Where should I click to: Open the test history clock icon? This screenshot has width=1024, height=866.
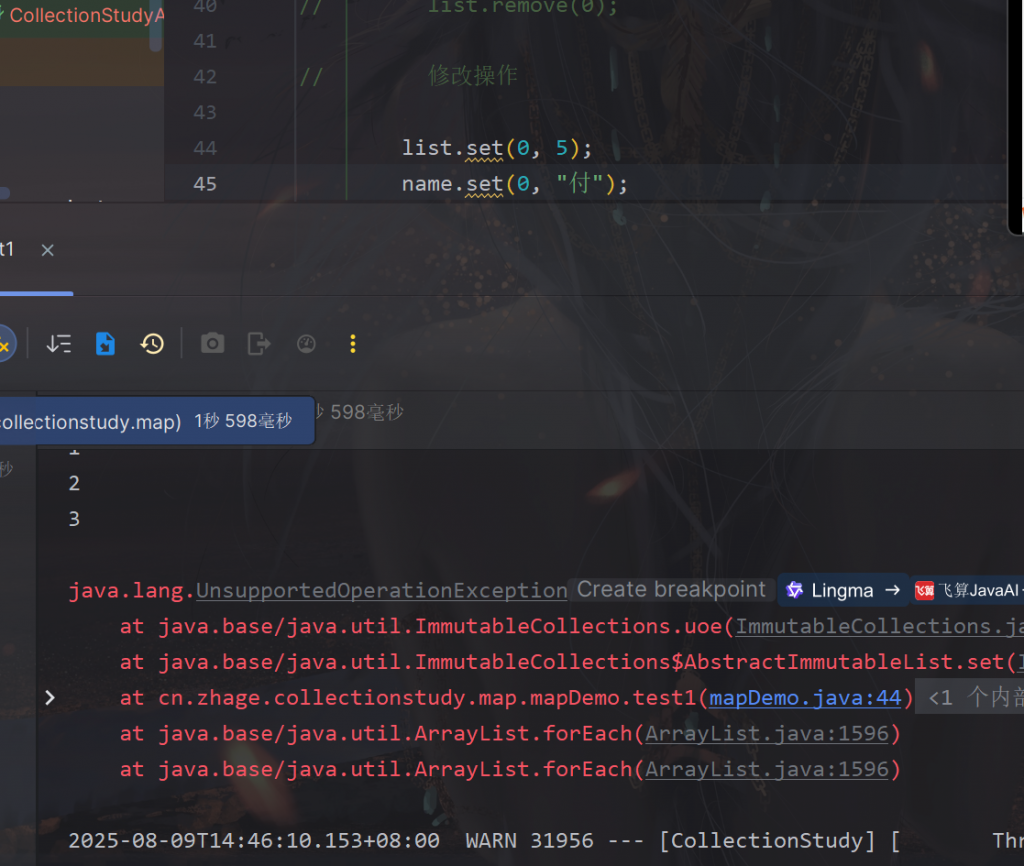pyautogui.click(x=152, y=344)
